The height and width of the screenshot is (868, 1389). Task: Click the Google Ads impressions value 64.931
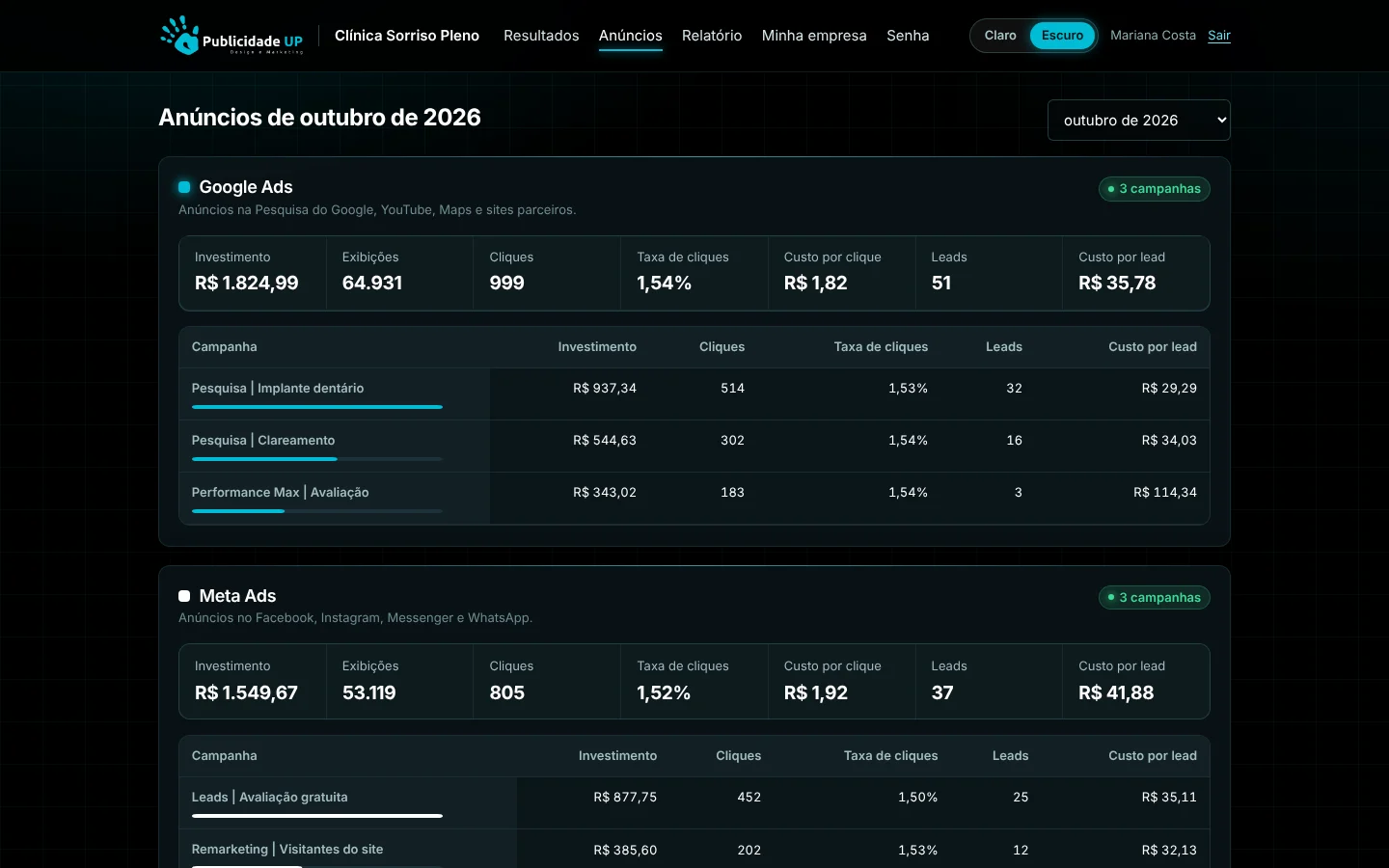point(372,284)
